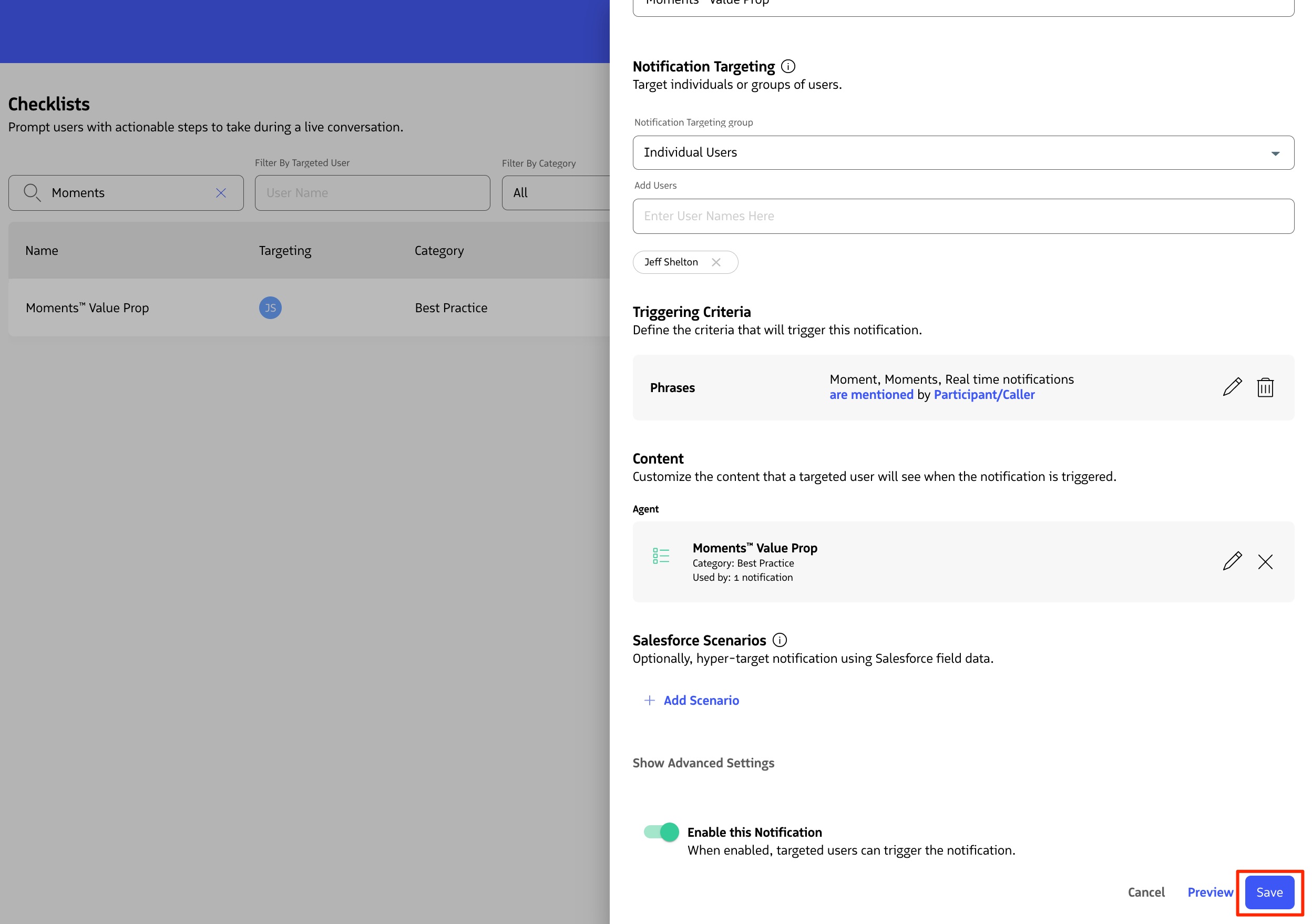The width and height of the screenshot is (1312, 924).
Task: Open Notification Targeting info icon
Action: click(x=788, y=66)
